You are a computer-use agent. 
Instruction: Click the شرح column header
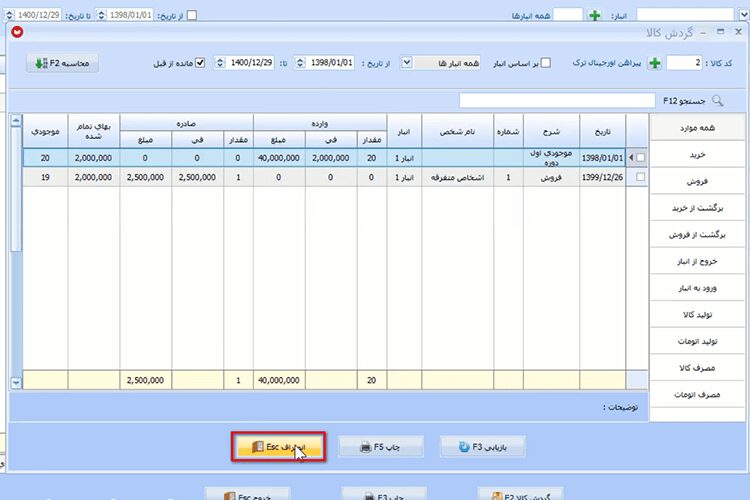(551, 132)
